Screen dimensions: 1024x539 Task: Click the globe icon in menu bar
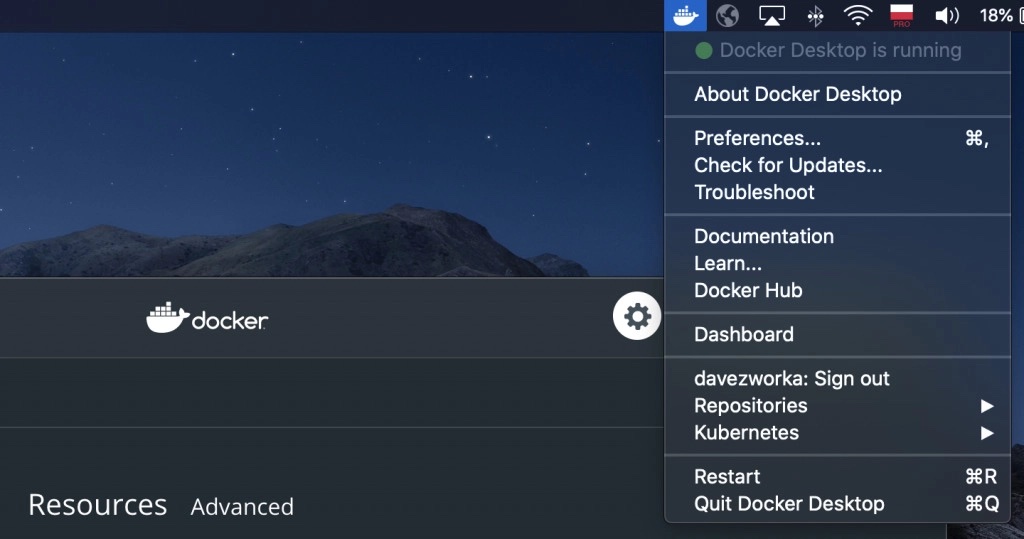point(727,15)
